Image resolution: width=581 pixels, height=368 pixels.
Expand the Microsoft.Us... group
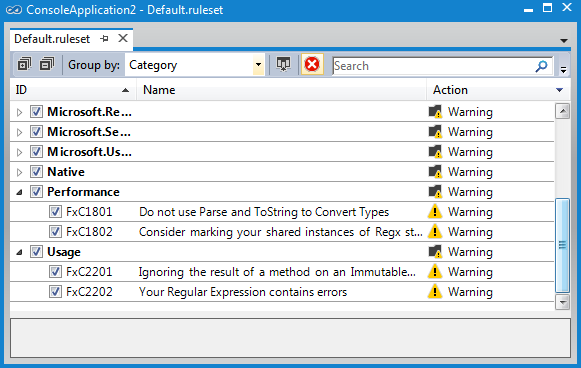click(x=19, y=152)
